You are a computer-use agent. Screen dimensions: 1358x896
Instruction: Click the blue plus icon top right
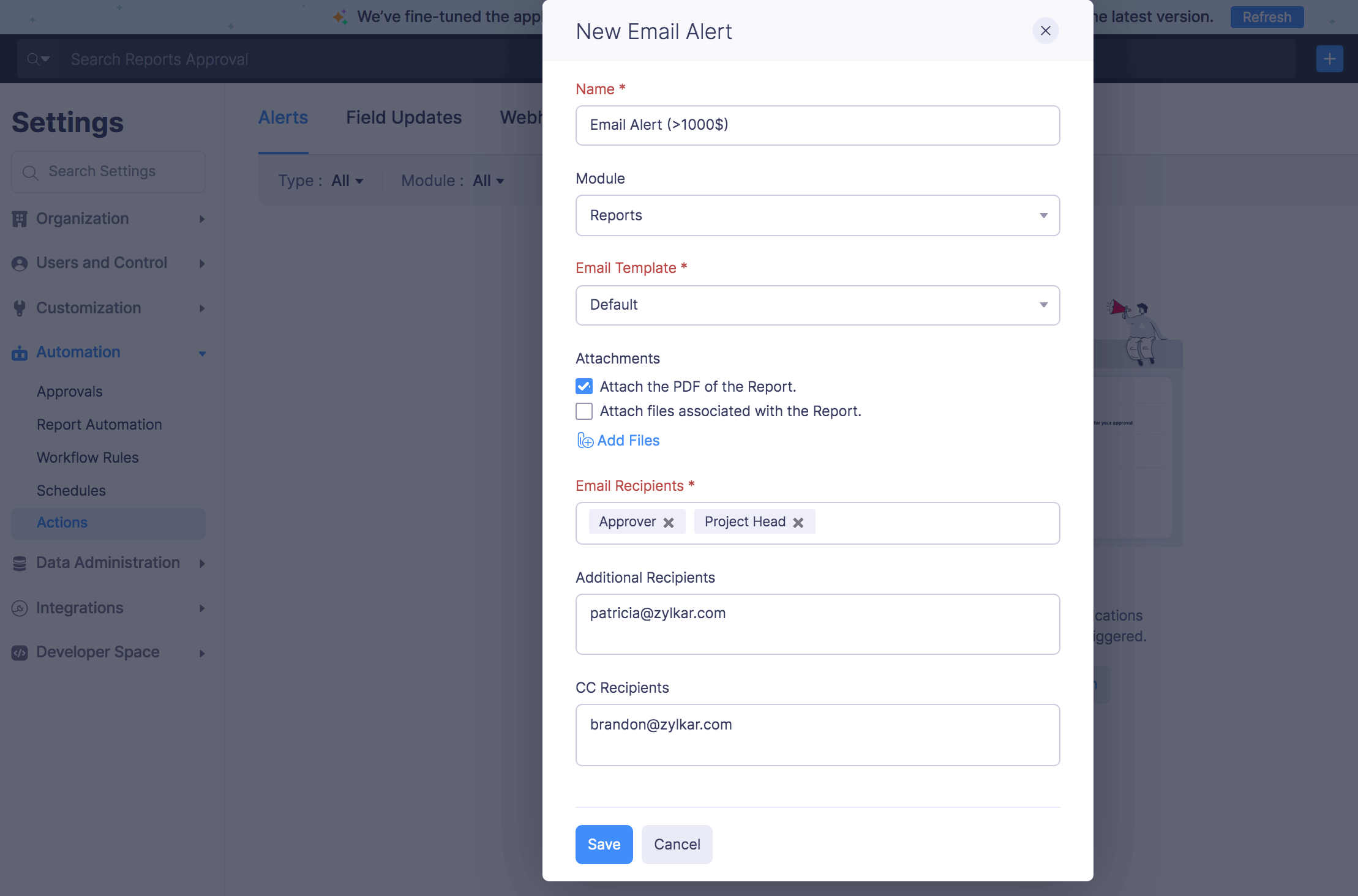(x=1329, y=59)
